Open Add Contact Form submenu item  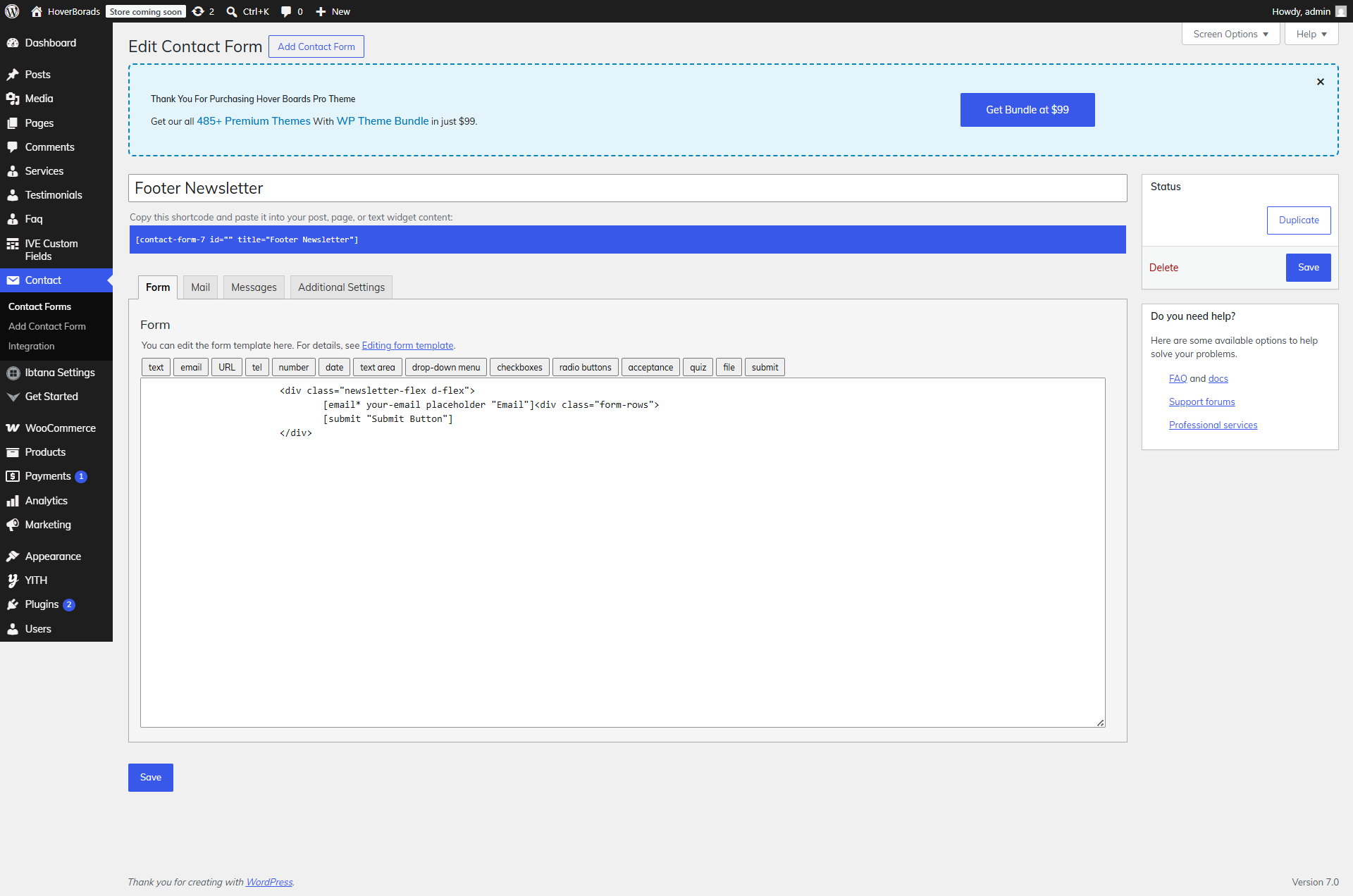click(x=47, y=326)
